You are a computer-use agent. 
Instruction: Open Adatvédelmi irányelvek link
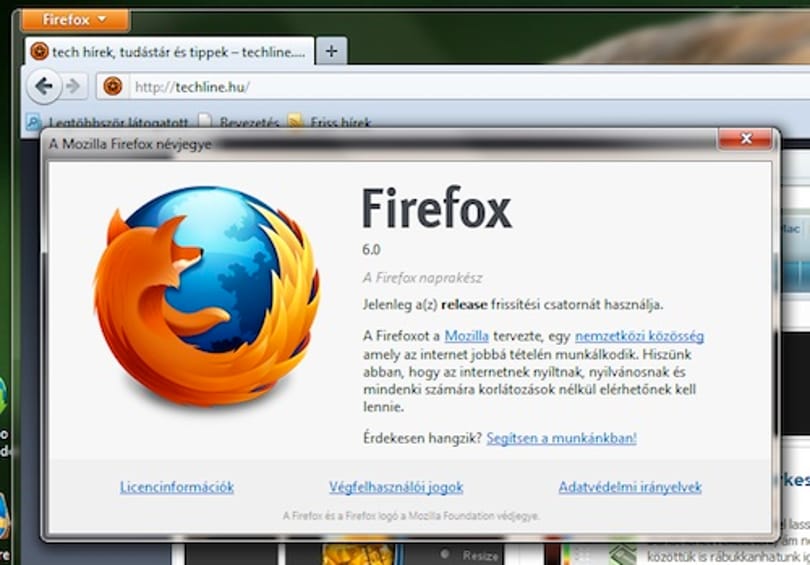pos(630,487)
